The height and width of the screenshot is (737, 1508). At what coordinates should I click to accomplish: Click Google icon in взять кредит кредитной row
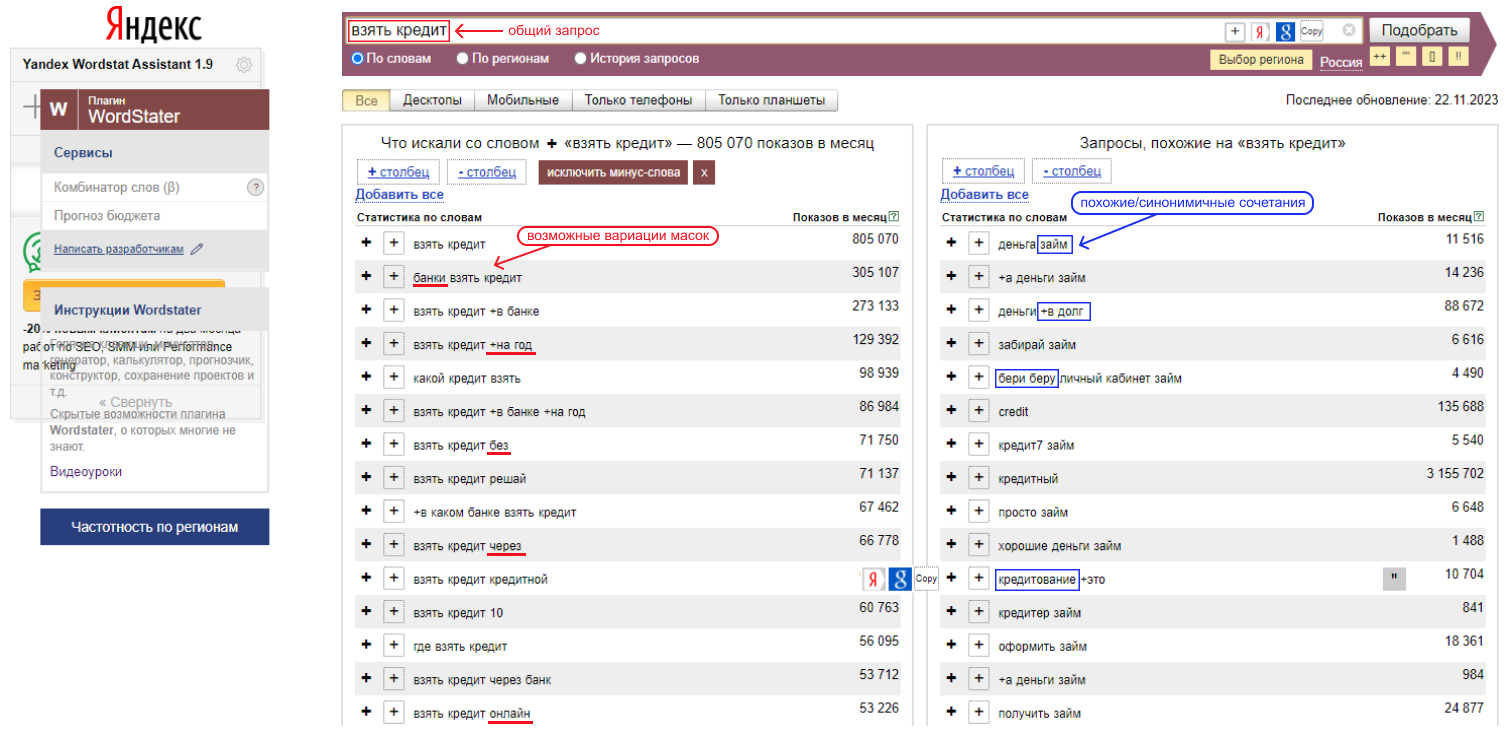coord(900,579)
